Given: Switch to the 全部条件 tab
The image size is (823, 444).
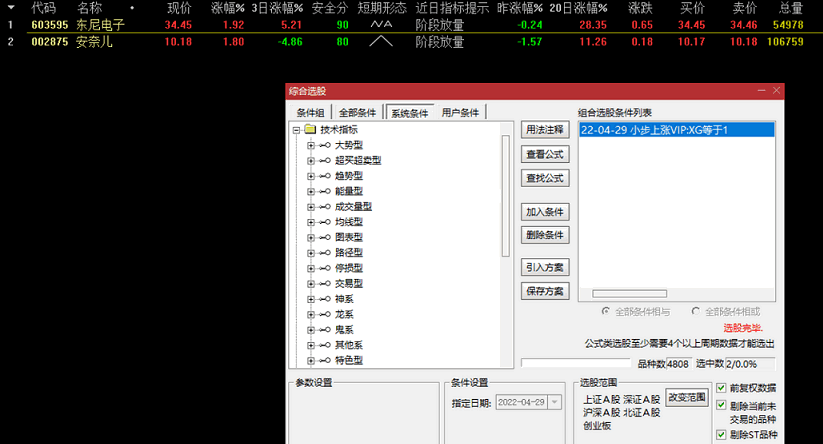Looking at the screenshot, I should point(357,112).
